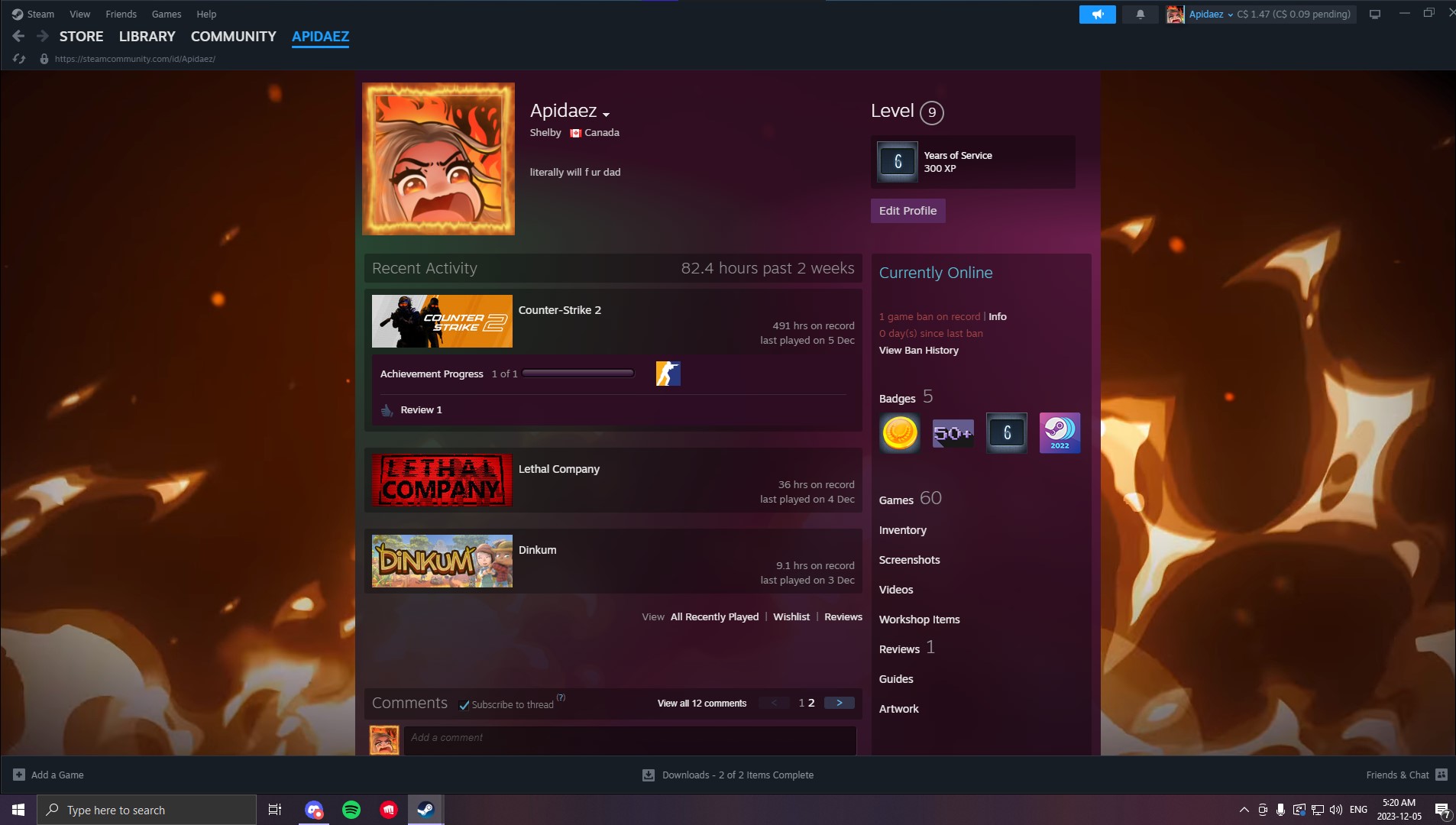The image size is (1456, 825).
Task: Reload the page with refresh icon
Action: [19, 59]
